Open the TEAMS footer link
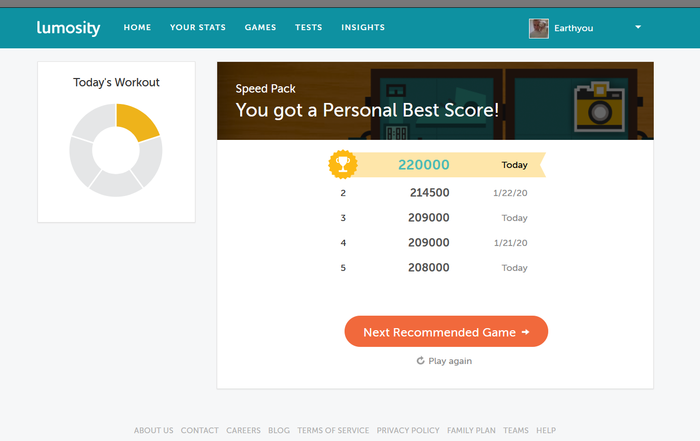 point(516,430)
